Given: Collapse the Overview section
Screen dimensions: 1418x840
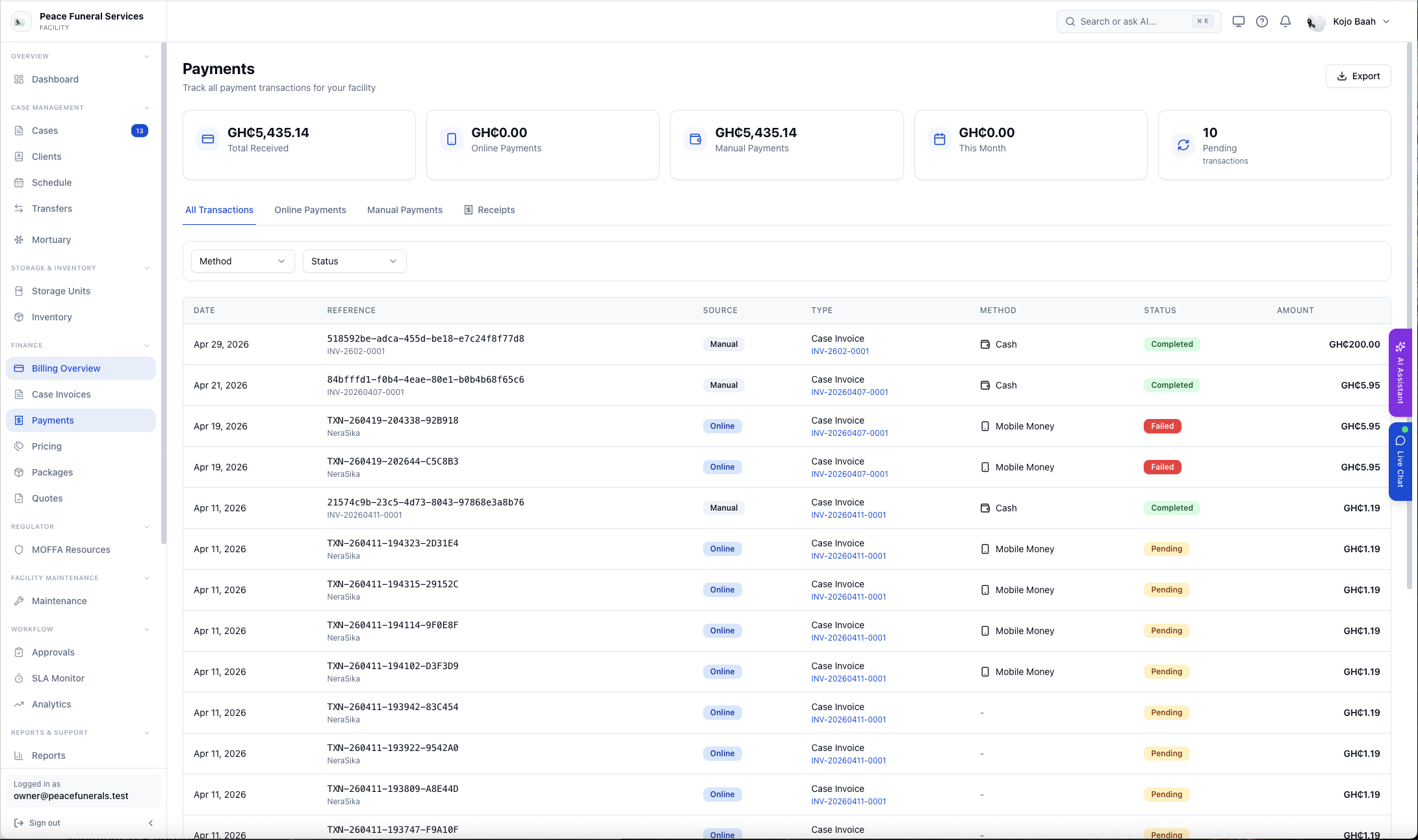Looking at the screenshot, I should (x=147, y=57).
